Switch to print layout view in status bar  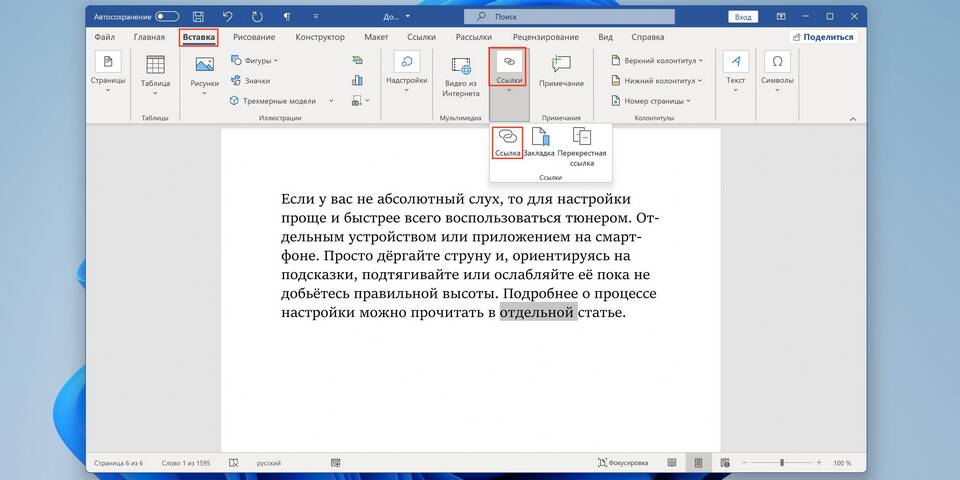[698, 463]
